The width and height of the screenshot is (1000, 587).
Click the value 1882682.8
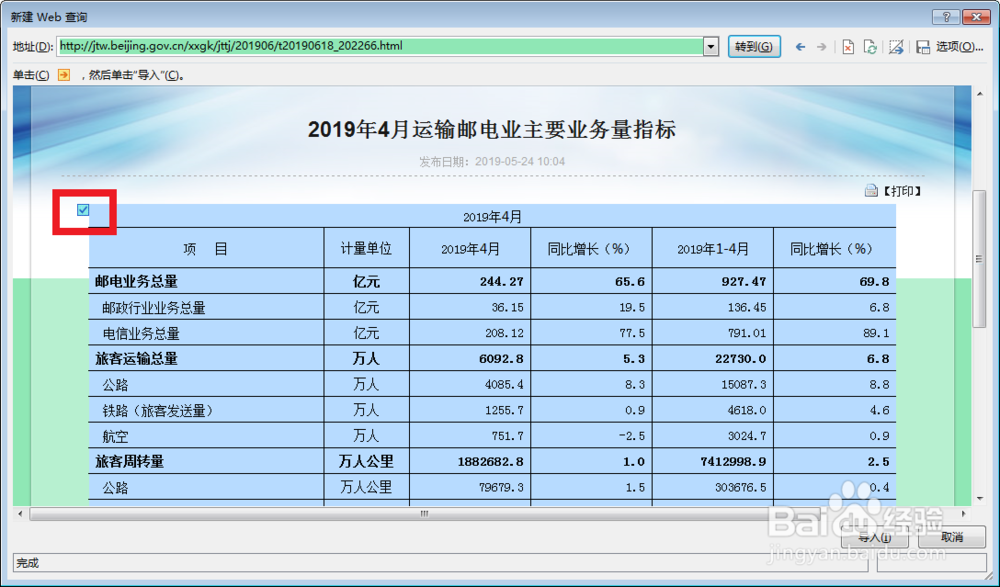point(491,462)
